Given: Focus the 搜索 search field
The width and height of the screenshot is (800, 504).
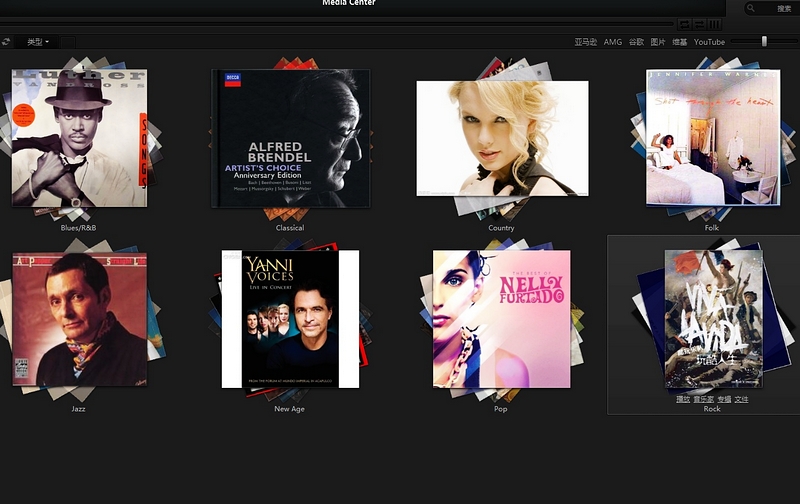Looking at the screenshot, I should [x=771, y=8].
